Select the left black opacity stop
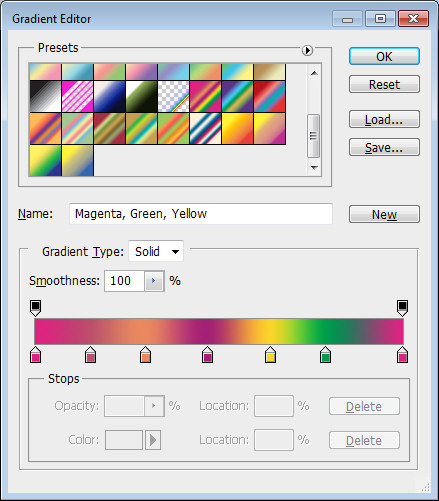Viewport: 439px width, 501px height. [x=35, y=308]
